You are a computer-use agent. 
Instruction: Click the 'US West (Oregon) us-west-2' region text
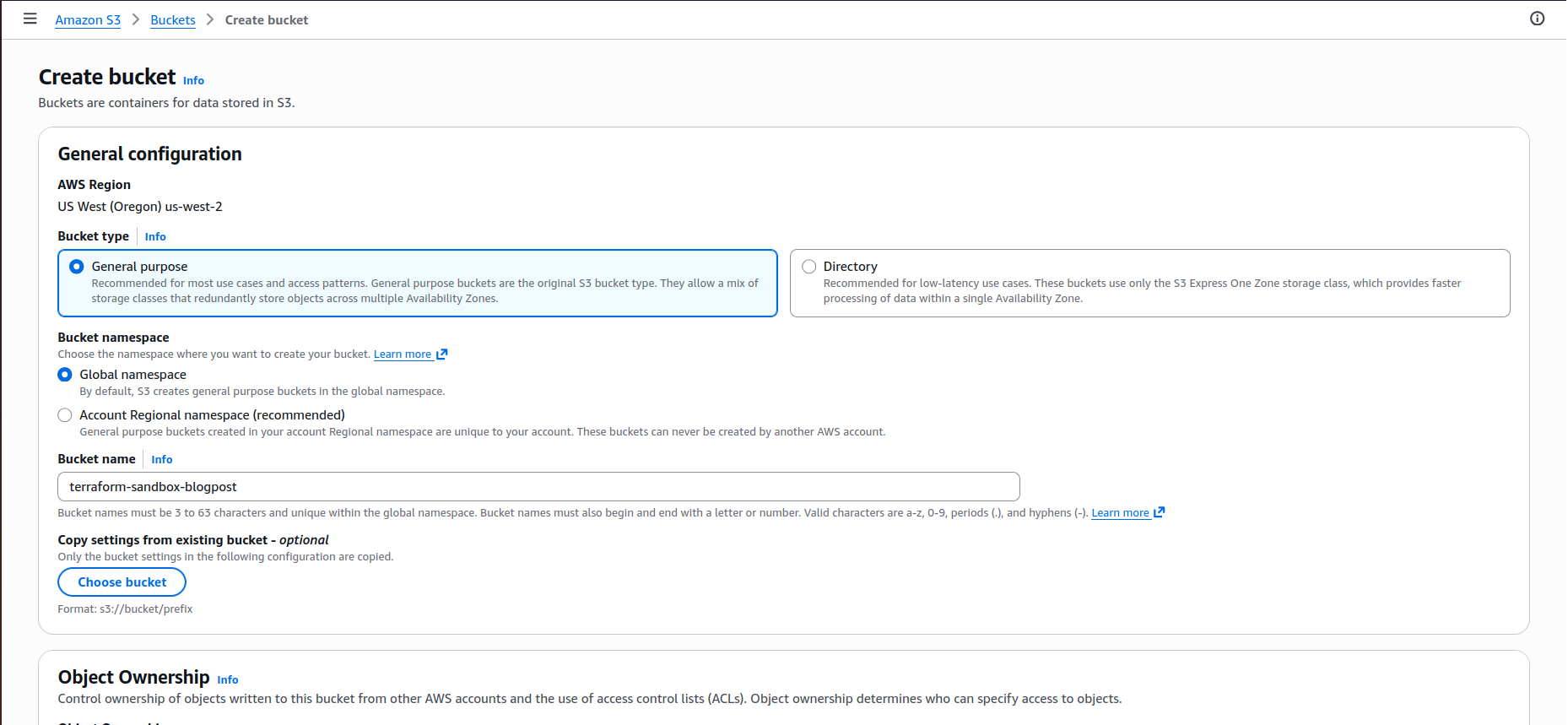coord(140,207)
